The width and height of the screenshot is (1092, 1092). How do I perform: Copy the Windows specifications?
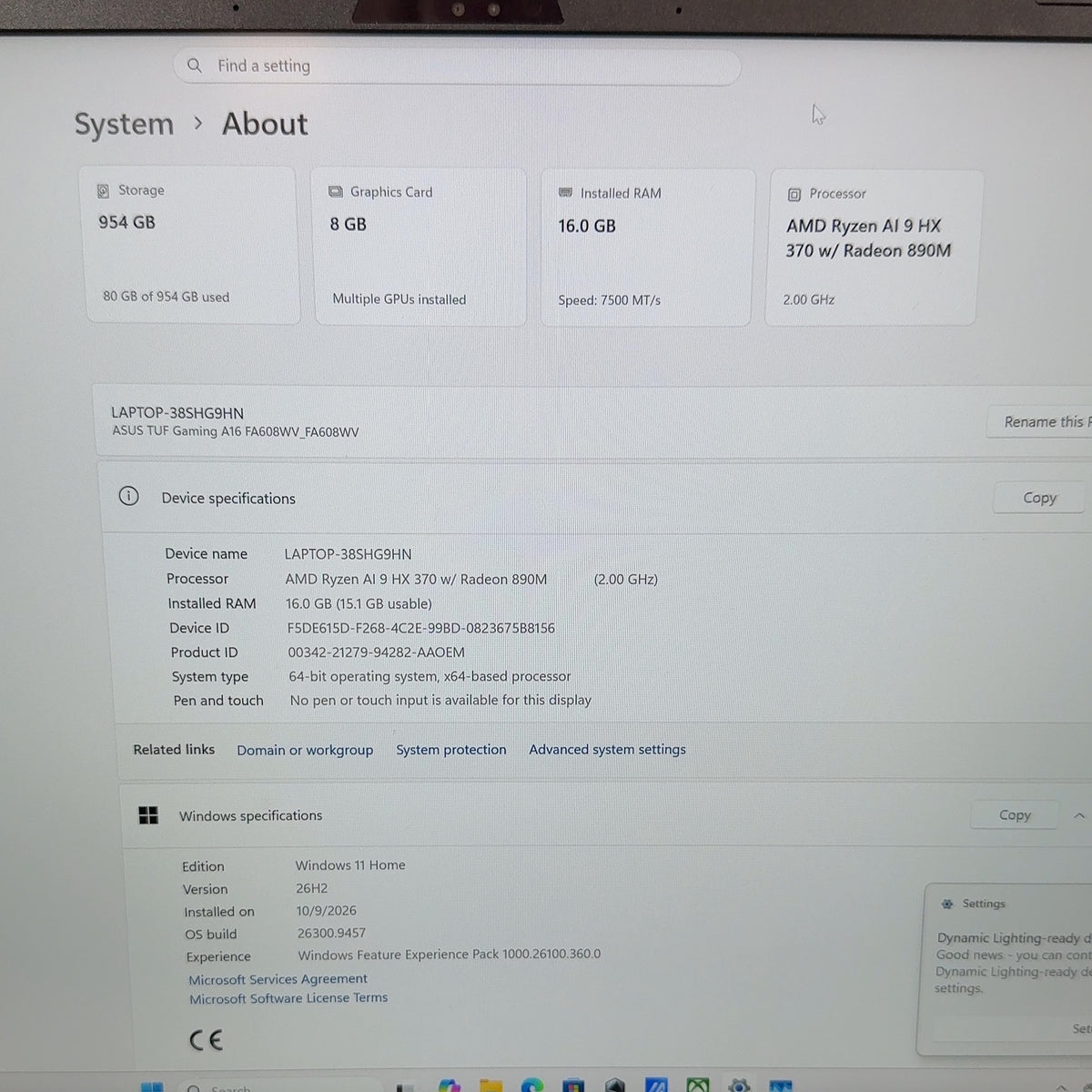(x=1015, y=815)
